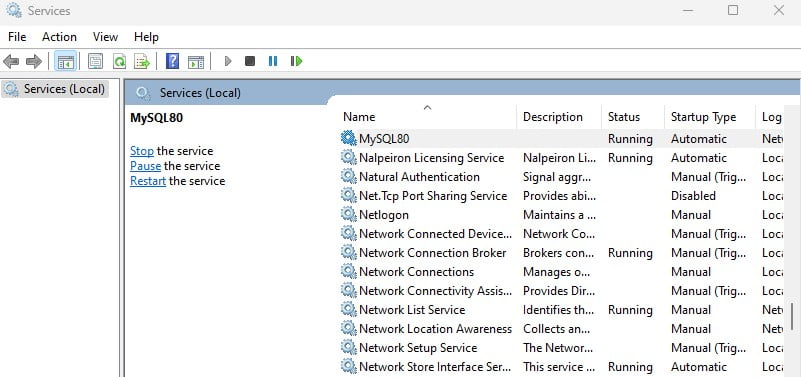Toggle Show/Hide Action Pane icon
The height and width of the screenshot is (377, 801).
pos(196,62)
